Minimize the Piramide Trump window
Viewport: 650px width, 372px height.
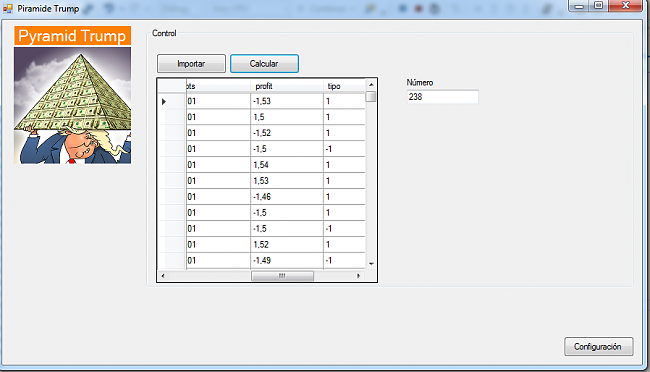(x=579, y=6)
